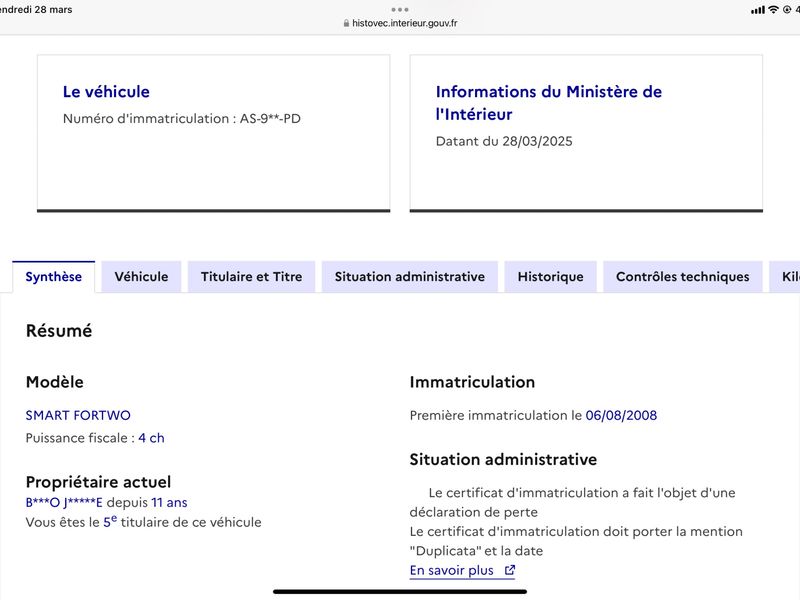This screenshot has width=800, height=600.
Task: Click the Résumé section heading
Action: tap(59, 331)
